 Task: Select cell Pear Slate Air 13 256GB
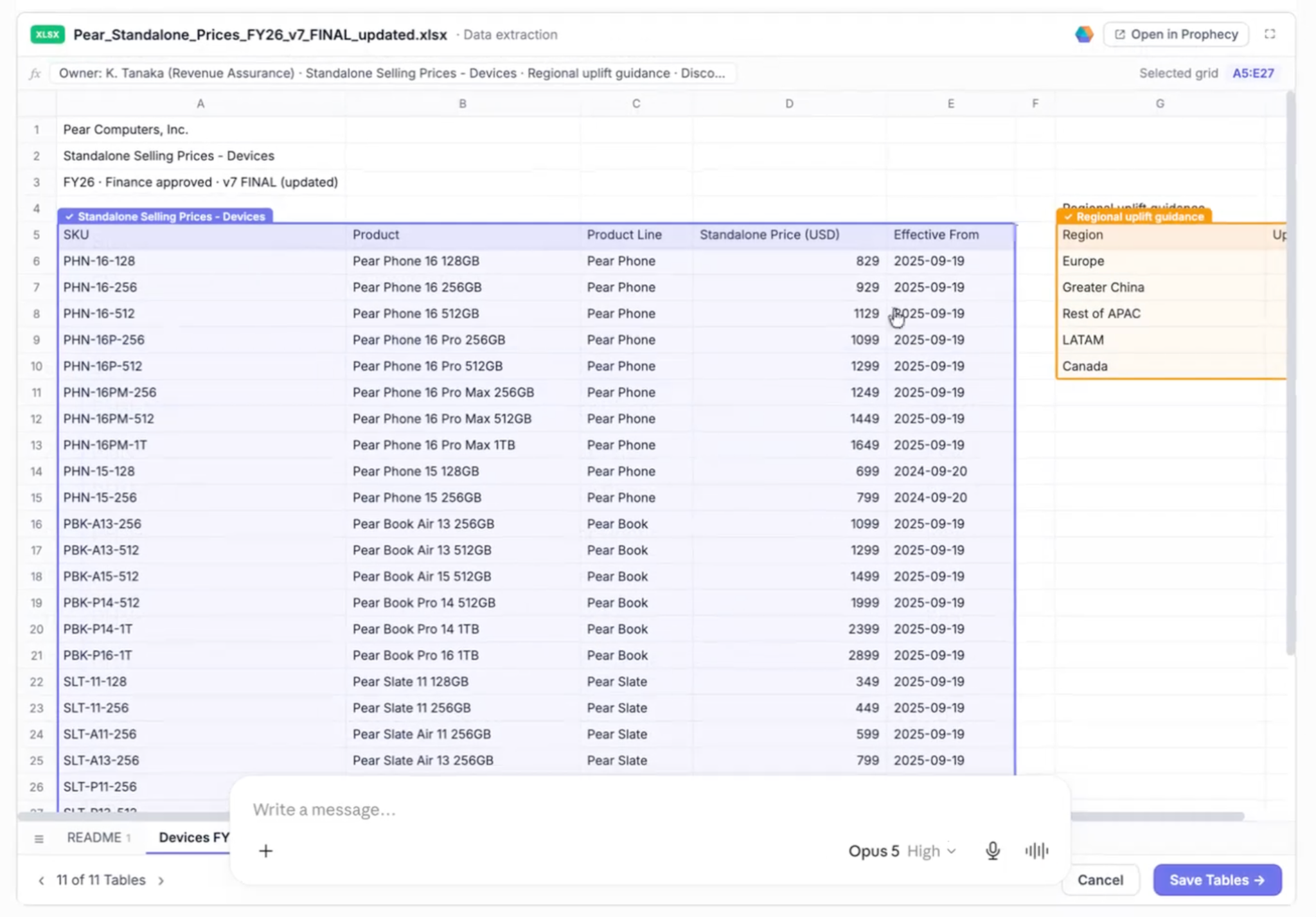click(x=463, y=761)
